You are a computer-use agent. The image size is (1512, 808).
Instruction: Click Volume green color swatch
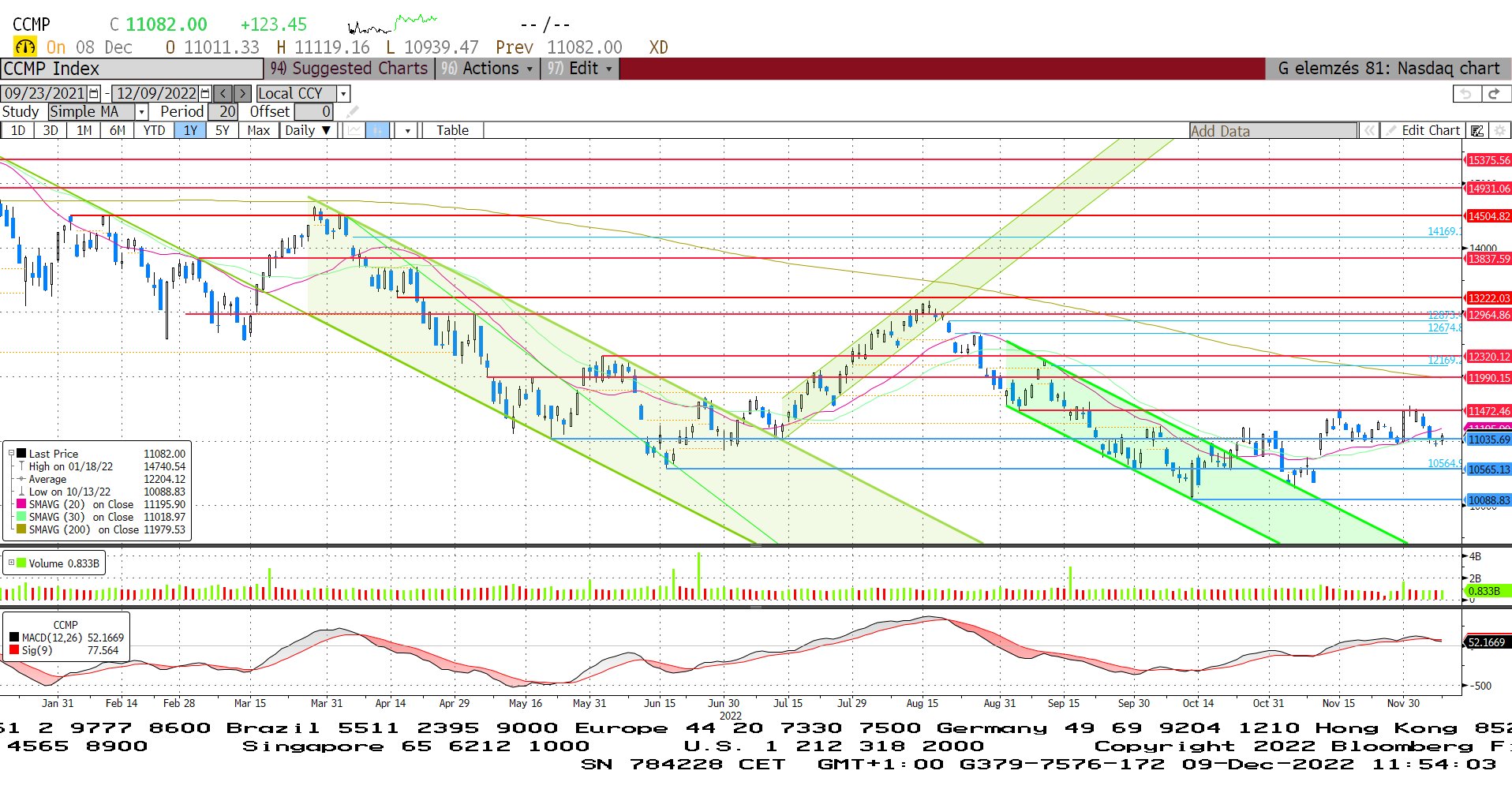coord(22,563)
